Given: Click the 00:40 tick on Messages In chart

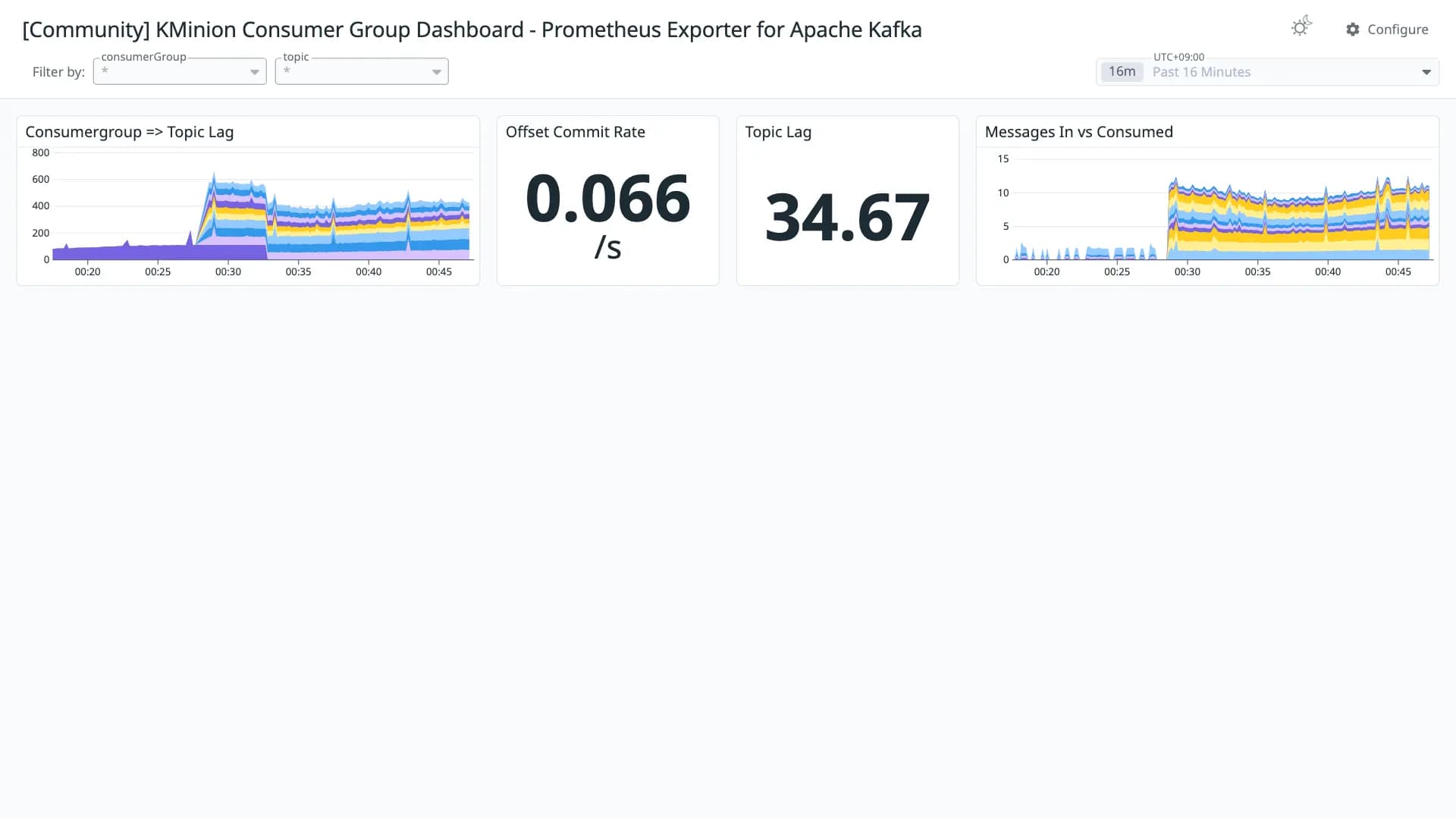Looking at the screenshot, I should pyautogui.click(x=1328, y=271).
